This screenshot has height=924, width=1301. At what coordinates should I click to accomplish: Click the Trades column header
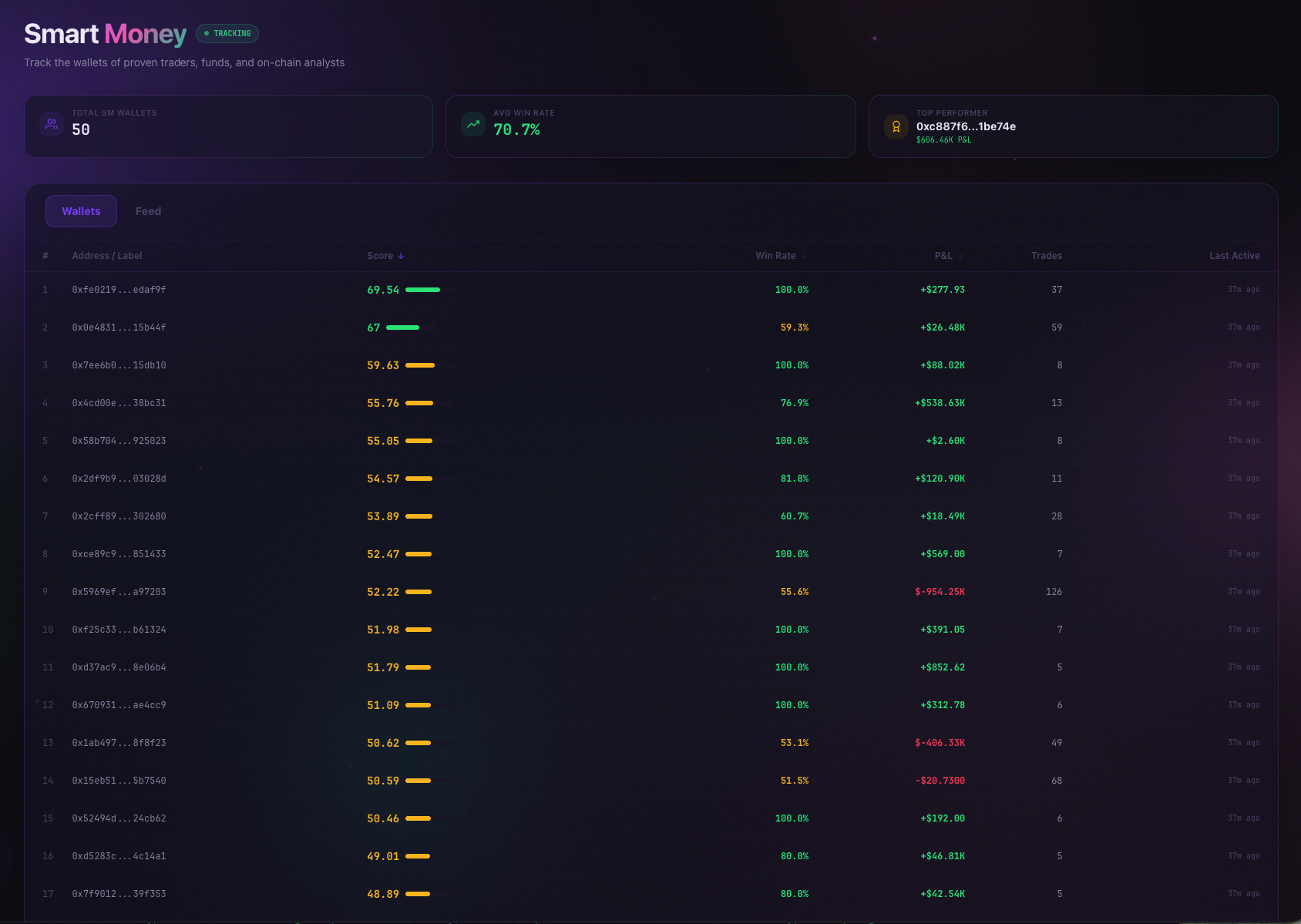click(x=1048, y=255)
